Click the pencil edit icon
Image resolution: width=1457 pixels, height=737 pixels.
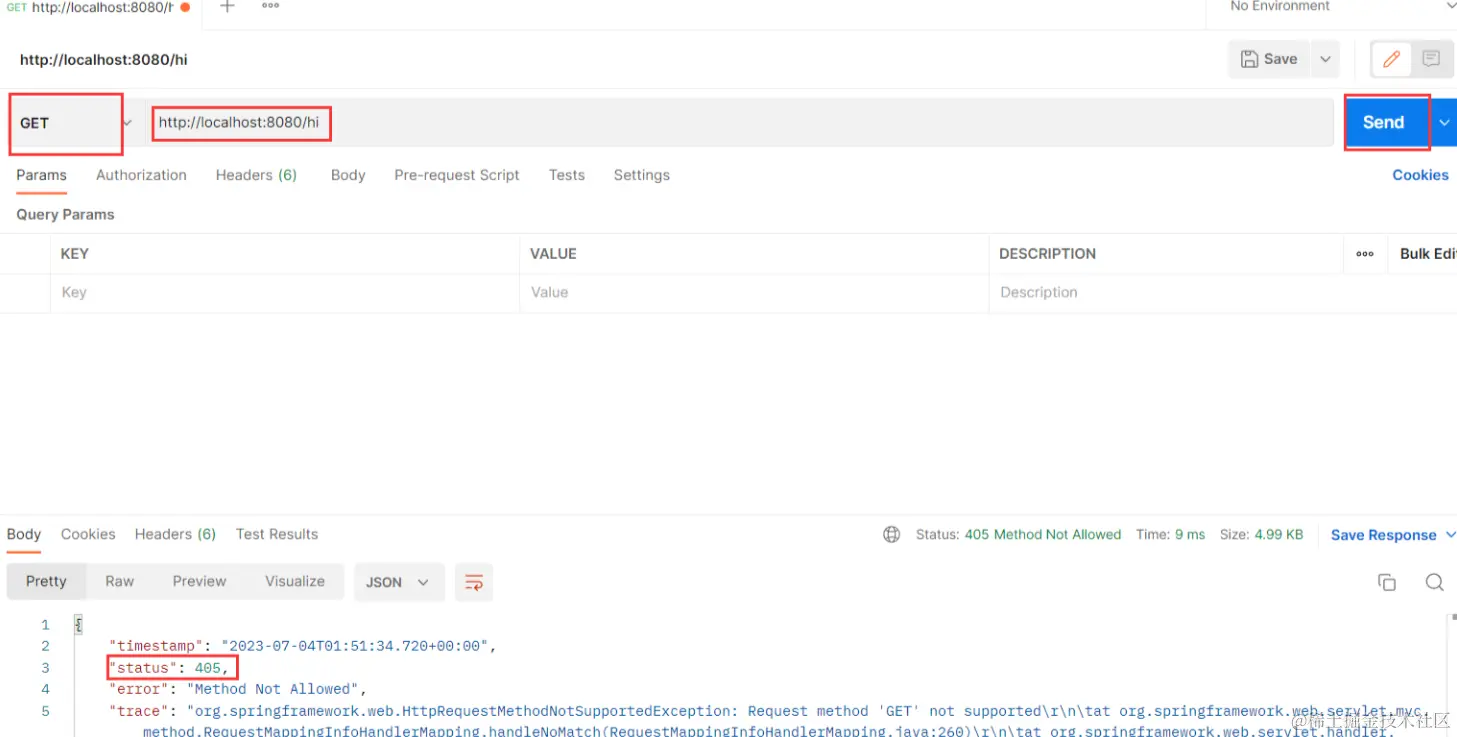tap(1391, 59)
